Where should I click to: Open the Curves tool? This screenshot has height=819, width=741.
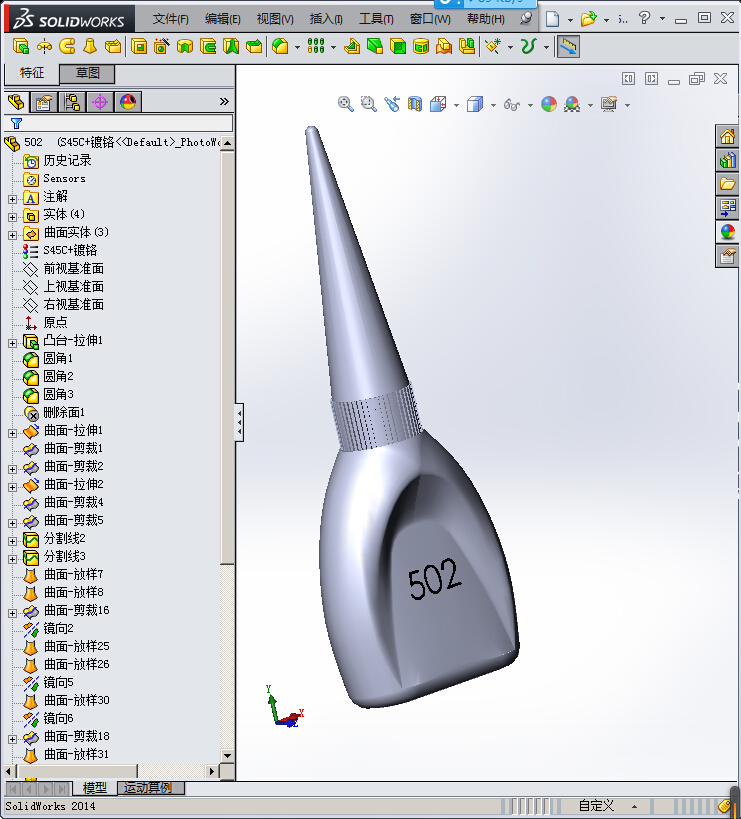[x=528, y=46]
